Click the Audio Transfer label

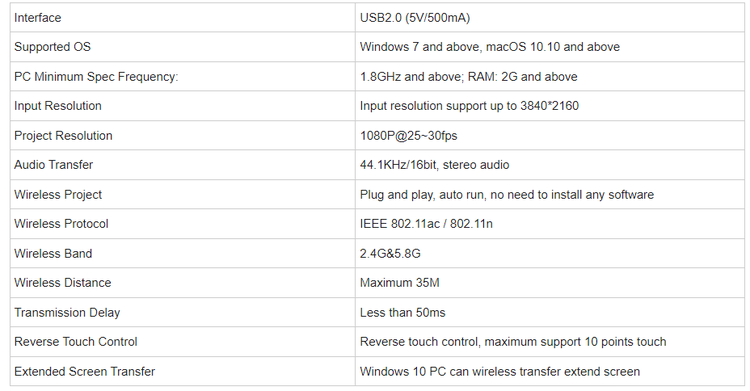pos(54,165)
